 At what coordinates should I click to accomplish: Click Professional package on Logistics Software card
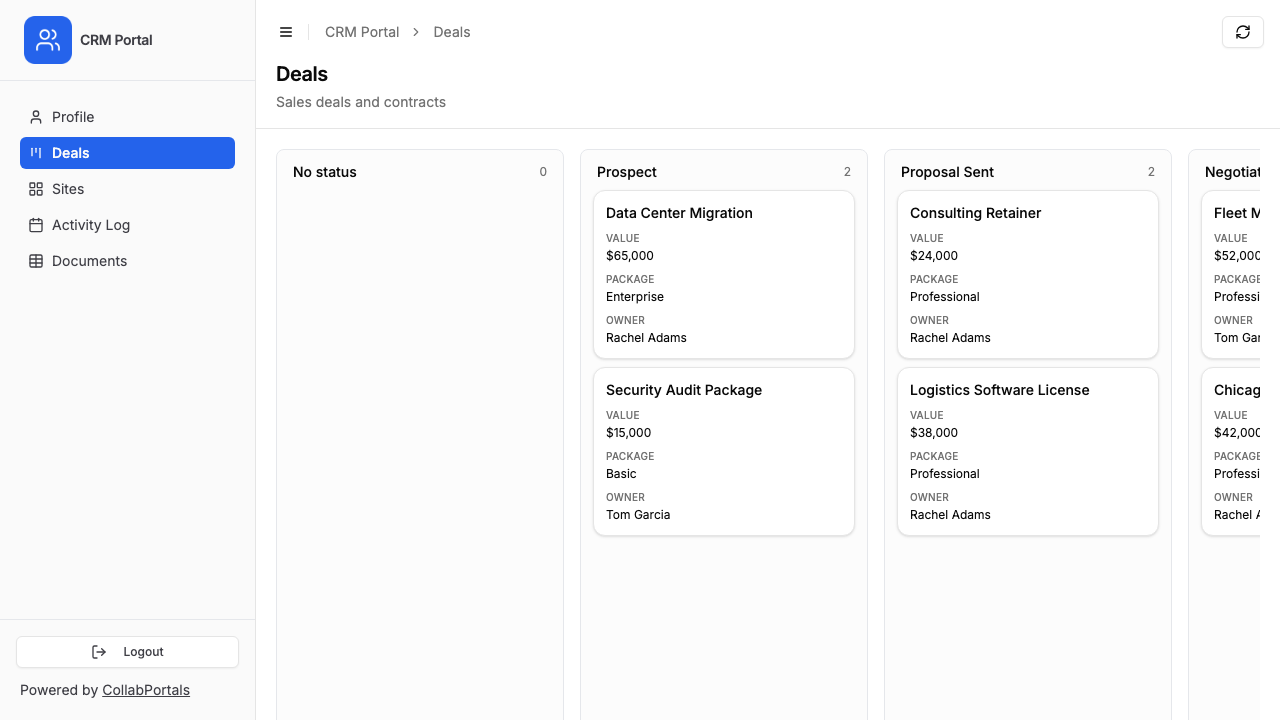coord(945,474)
